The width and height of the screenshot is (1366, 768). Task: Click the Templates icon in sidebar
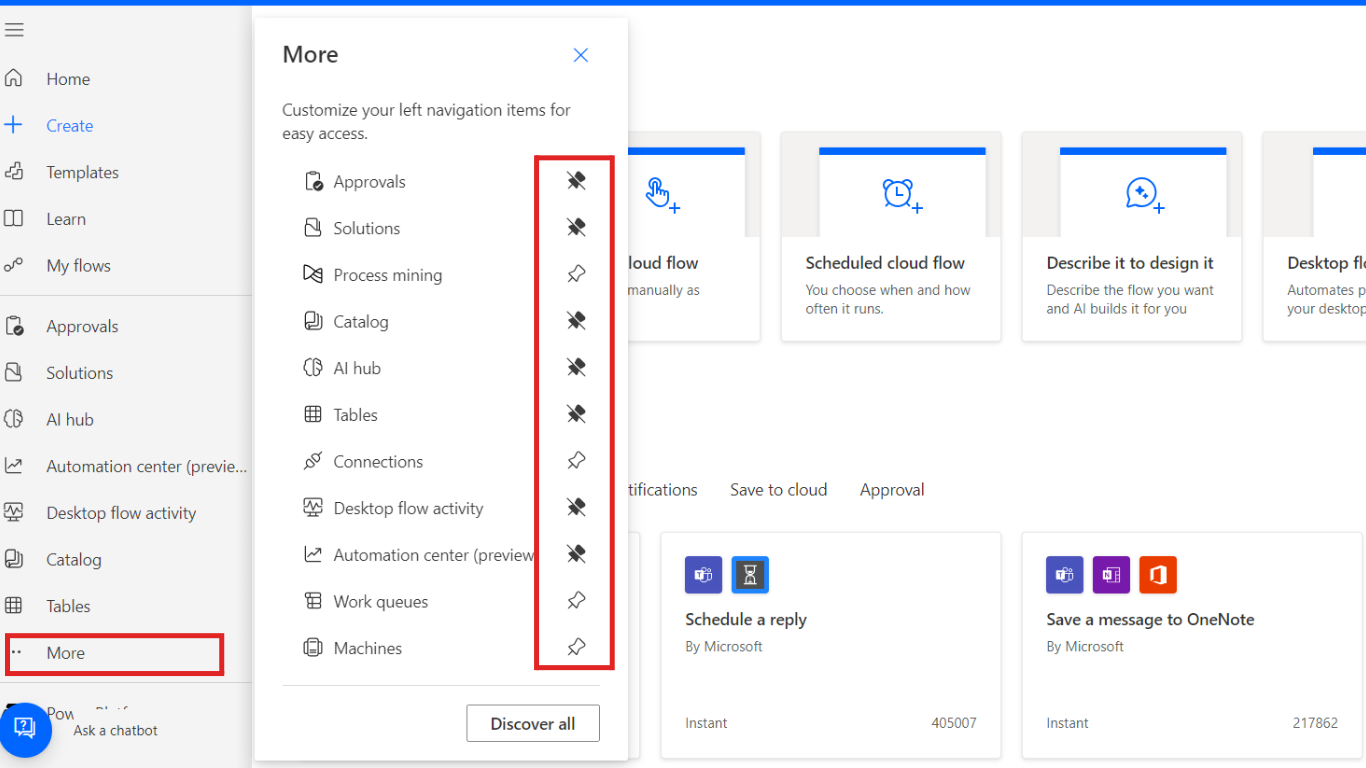pos(13,172)
